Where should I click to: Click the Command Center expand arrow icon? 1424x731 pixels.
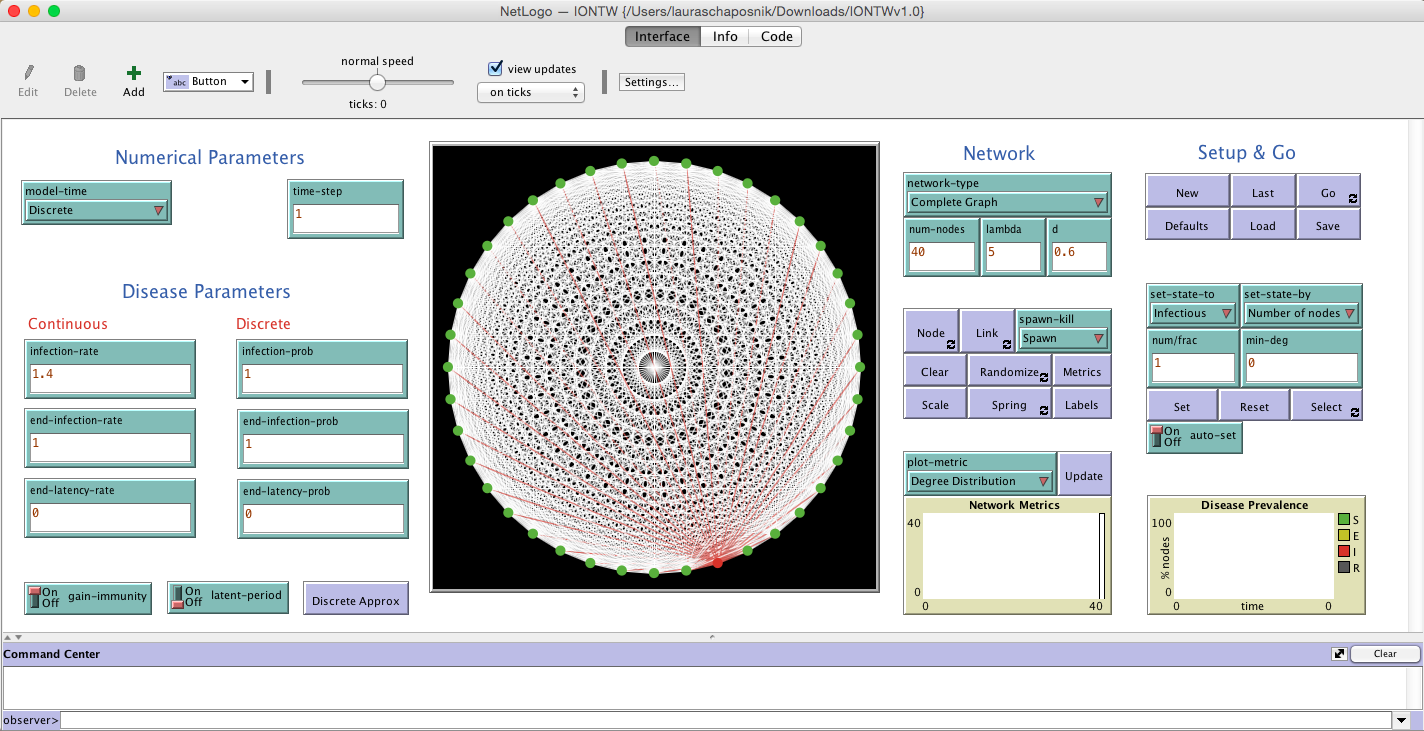click(1339, 654)
